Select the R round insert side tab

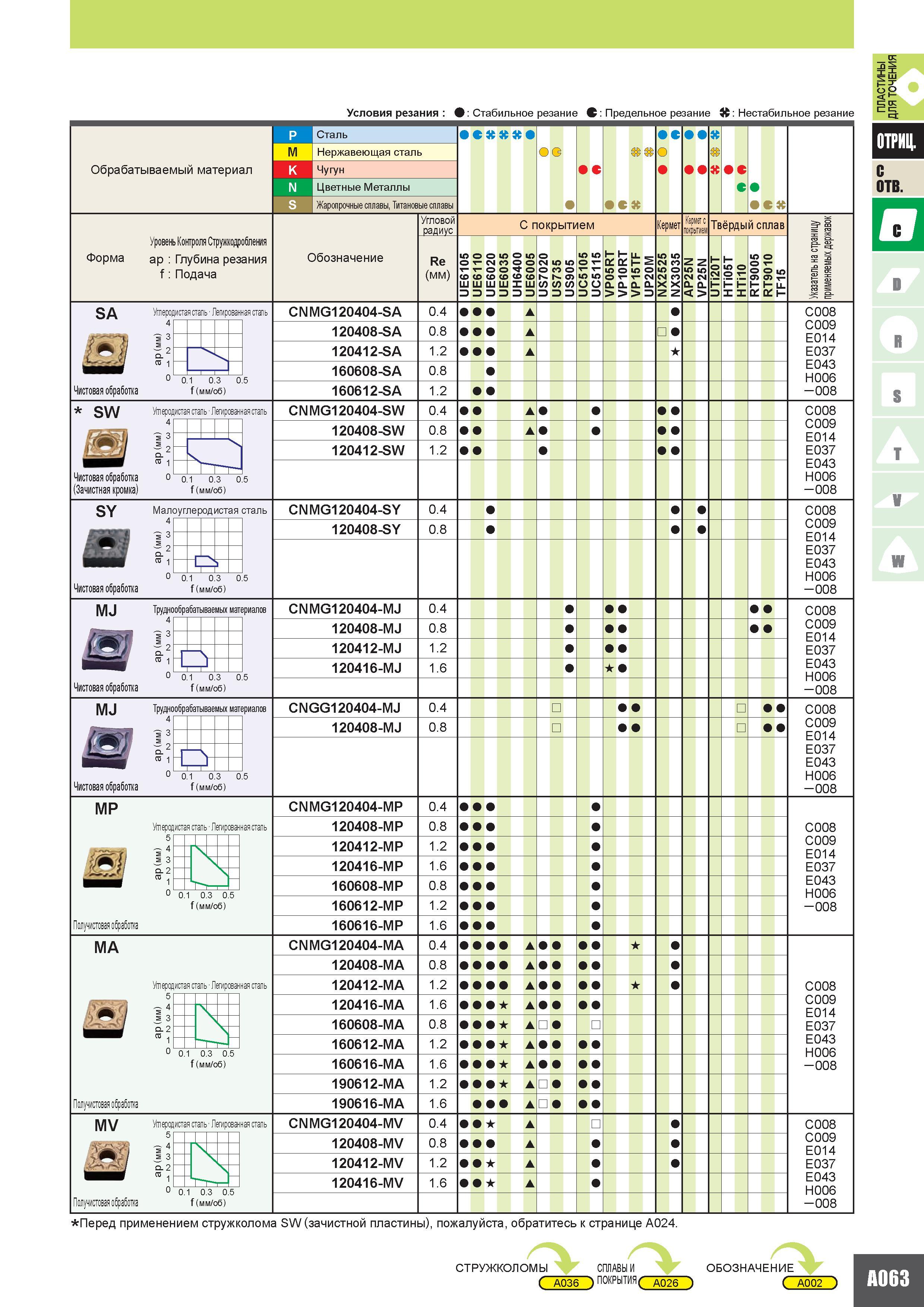[897, 335]
